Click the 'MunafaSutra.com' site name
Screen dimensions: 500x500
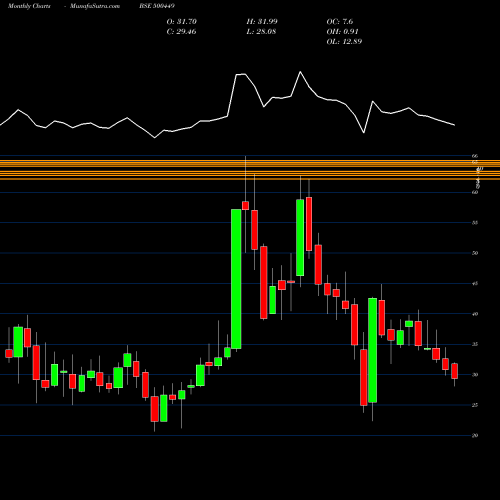(x=95, y=6)
